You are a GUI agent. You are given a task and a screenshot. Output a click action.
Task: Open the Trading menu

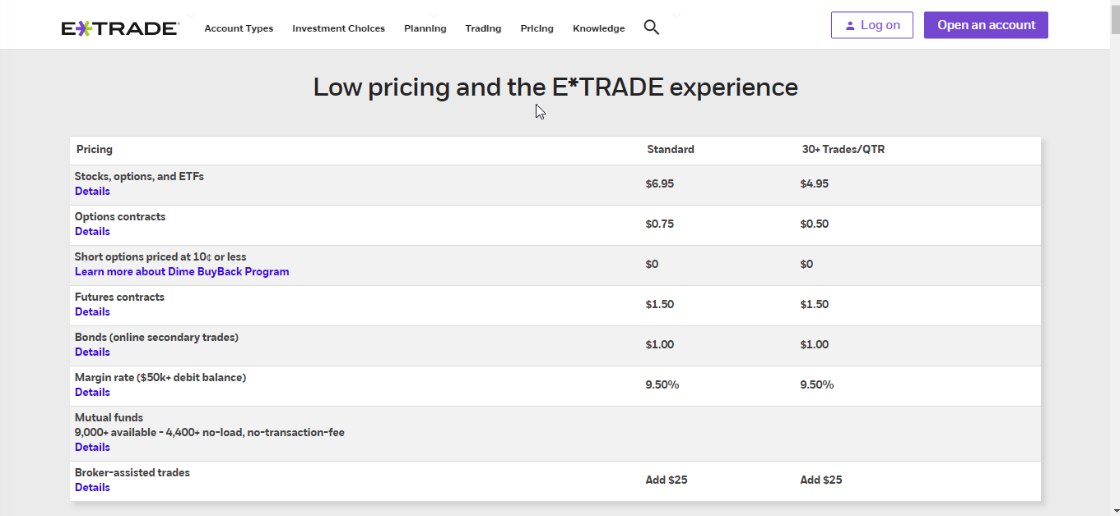(483, 29)
